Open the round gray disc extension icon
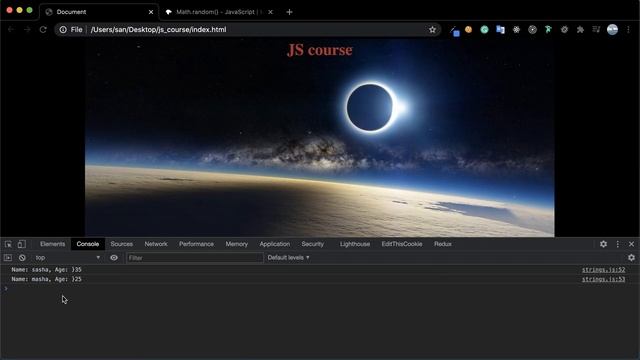The image size is (640, 360). click(x=532, y=29)
